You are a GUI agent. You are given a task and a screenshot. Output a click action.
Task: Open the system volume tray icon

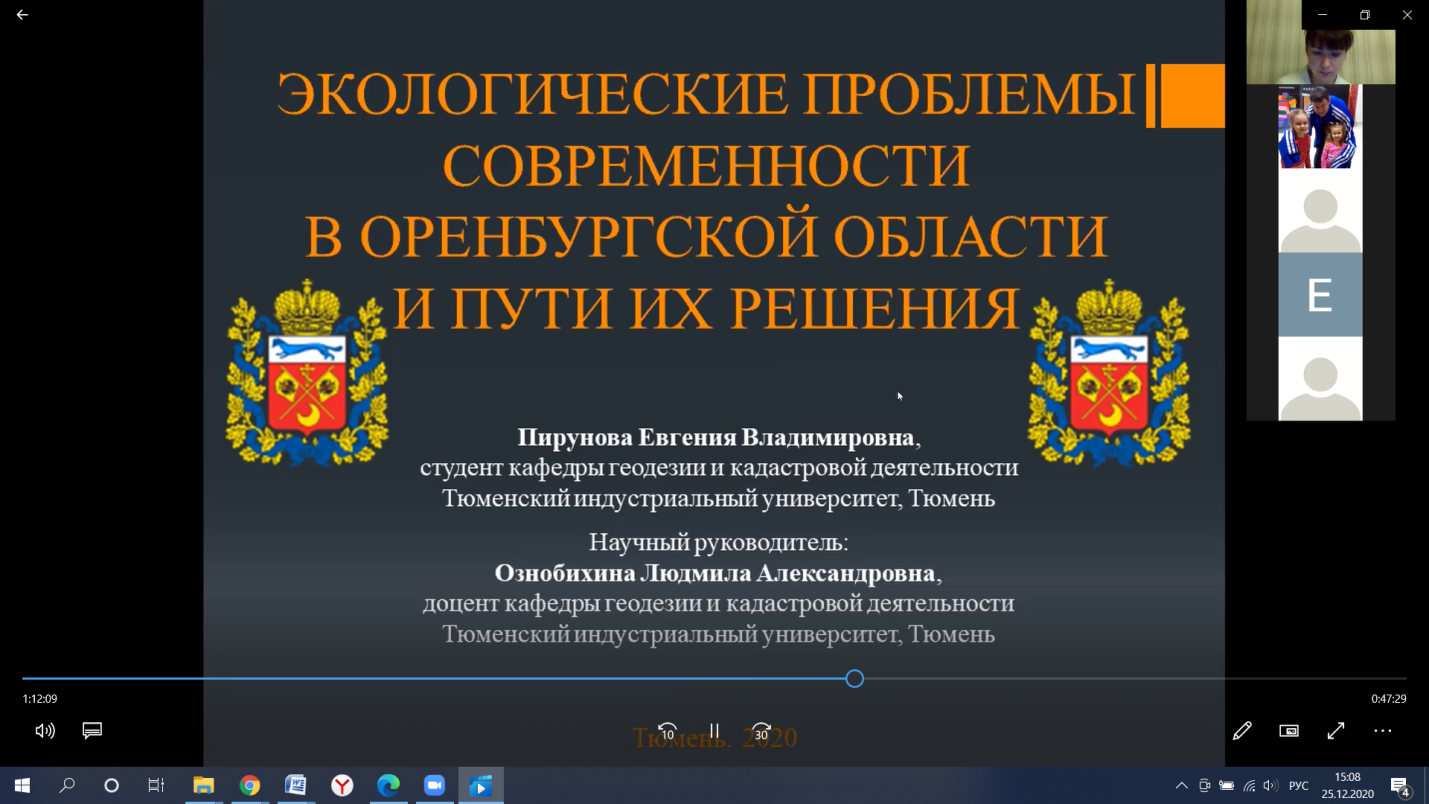coord(1271,786)
